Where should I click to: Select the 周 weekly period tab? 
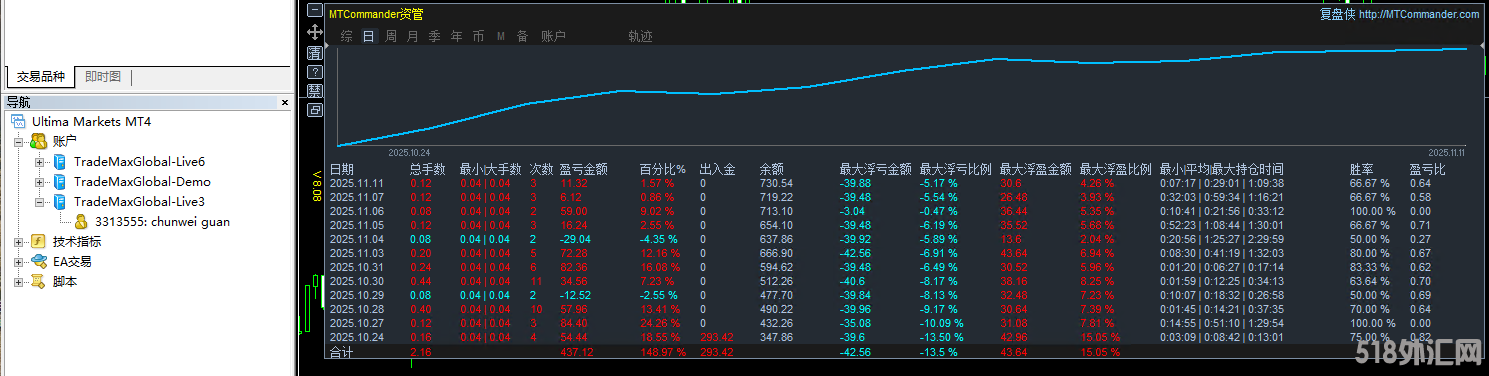[x=391, y=36]
